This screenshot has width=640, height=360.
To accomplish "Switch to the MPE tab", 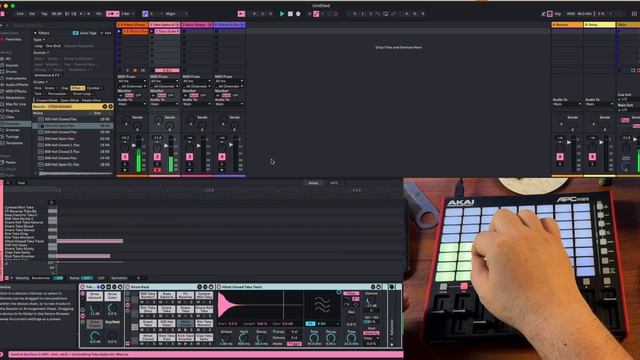I will (x=334, y=183).
